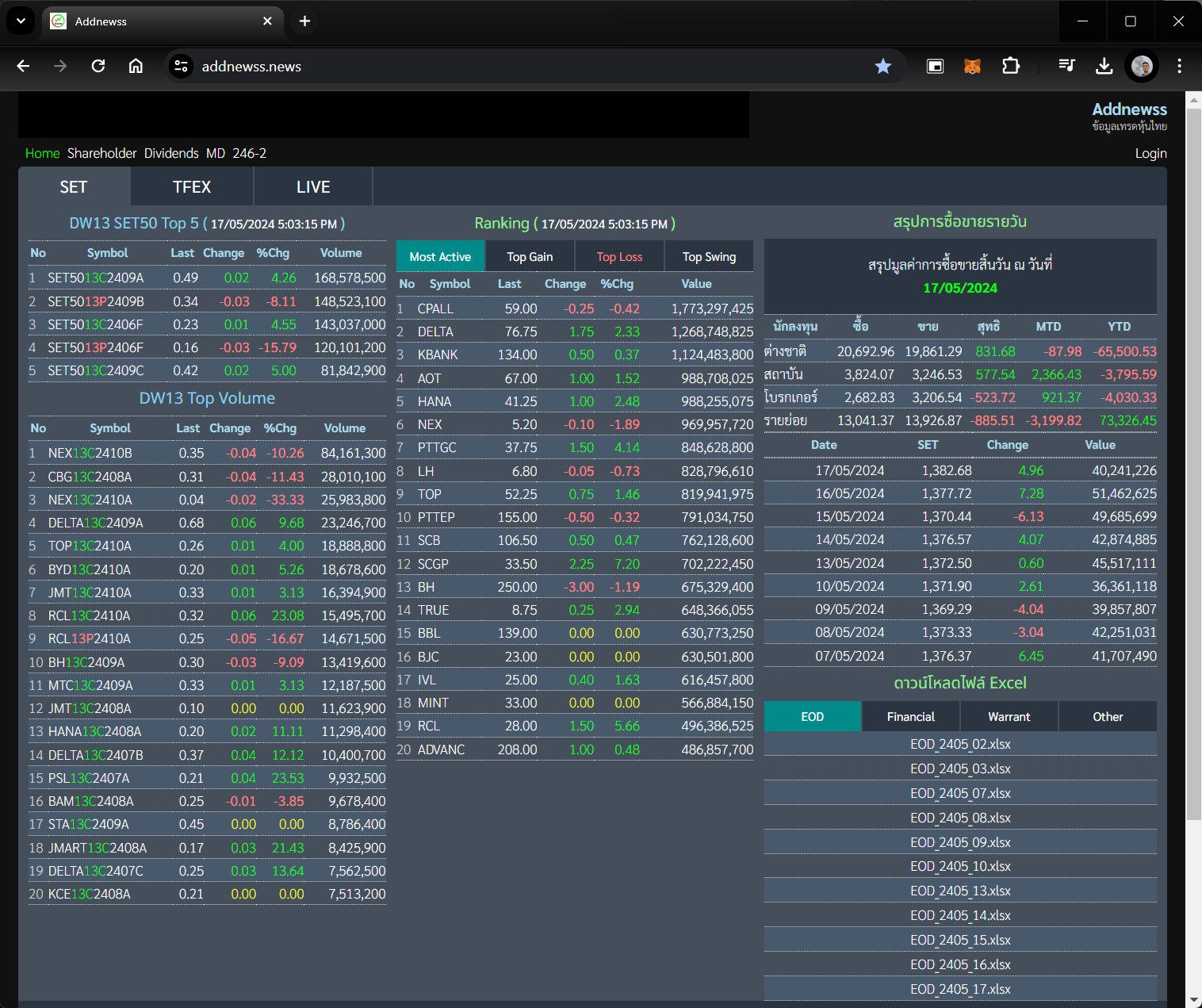This screenshot has width=1202, height=1008.
Task: Select the Top Loss ranking tab
Action: point(619,256)
